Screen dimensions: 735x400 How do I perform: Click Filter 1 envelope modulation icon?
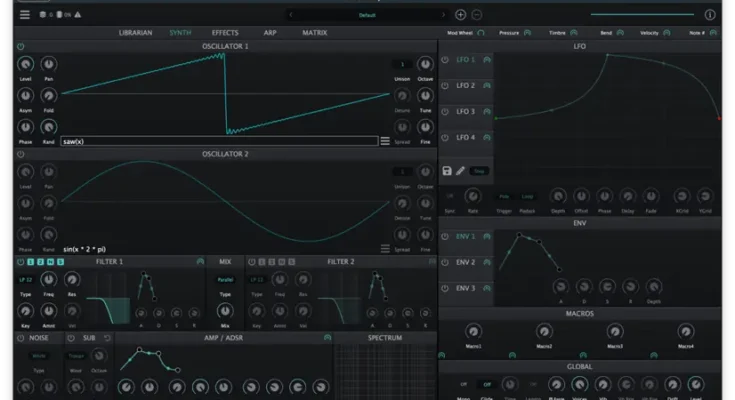click(200, 262)
